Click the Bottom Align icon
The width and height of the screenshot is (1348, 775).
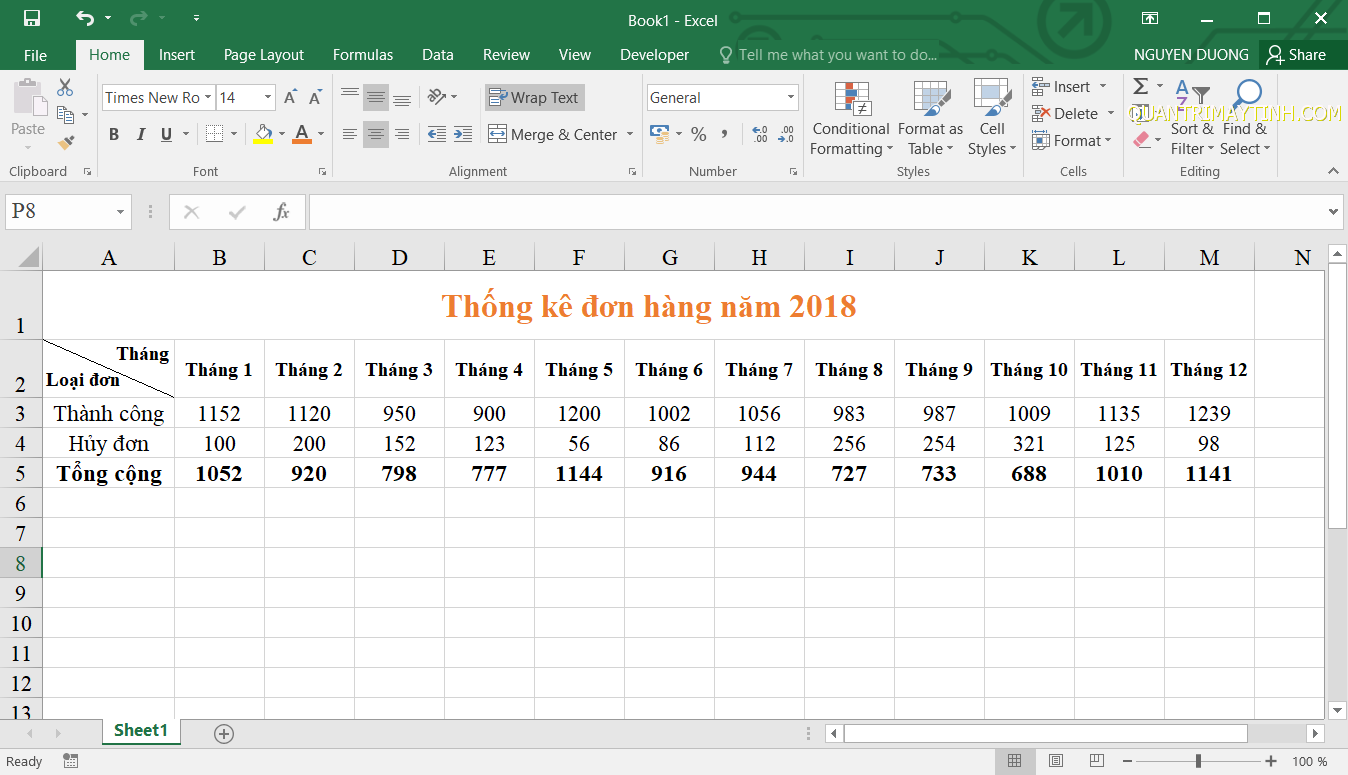[x=402, y=97]
